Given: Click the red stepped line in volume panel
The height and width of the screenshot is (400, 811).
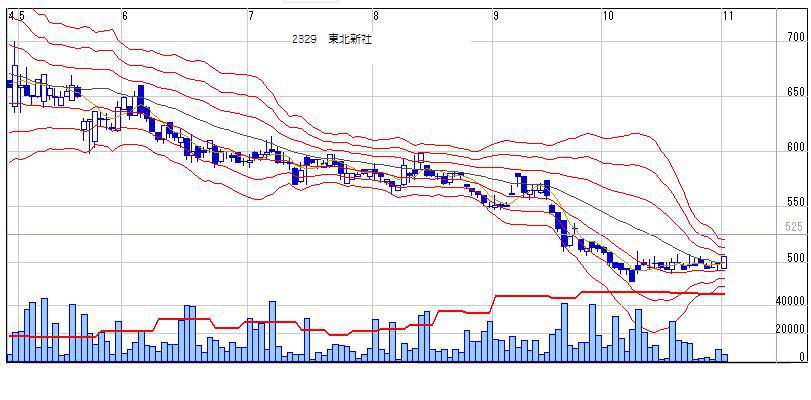Looking at the screenshot, I should [362, 331].
